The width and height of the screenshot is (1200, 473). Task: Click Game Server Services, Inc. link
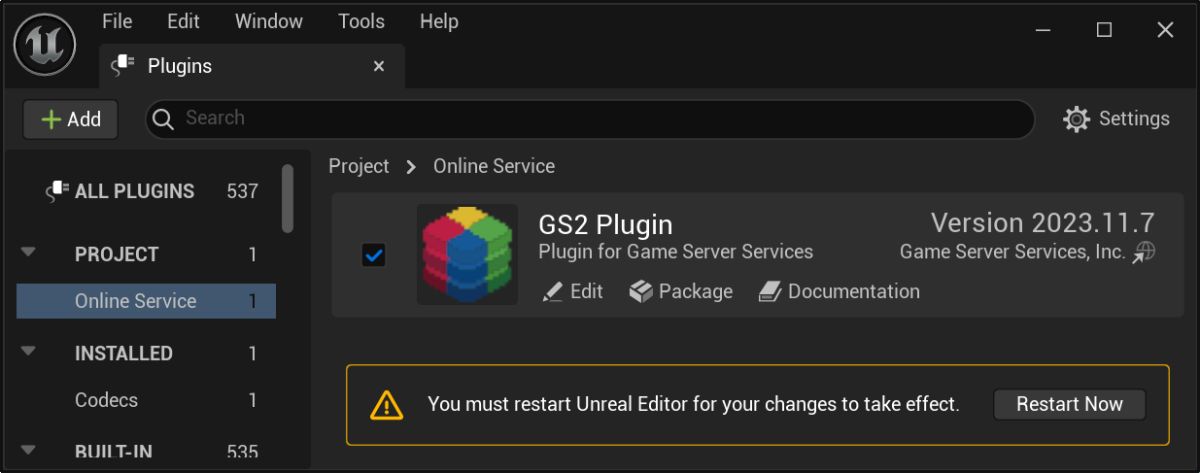(x=1013, y=252)
